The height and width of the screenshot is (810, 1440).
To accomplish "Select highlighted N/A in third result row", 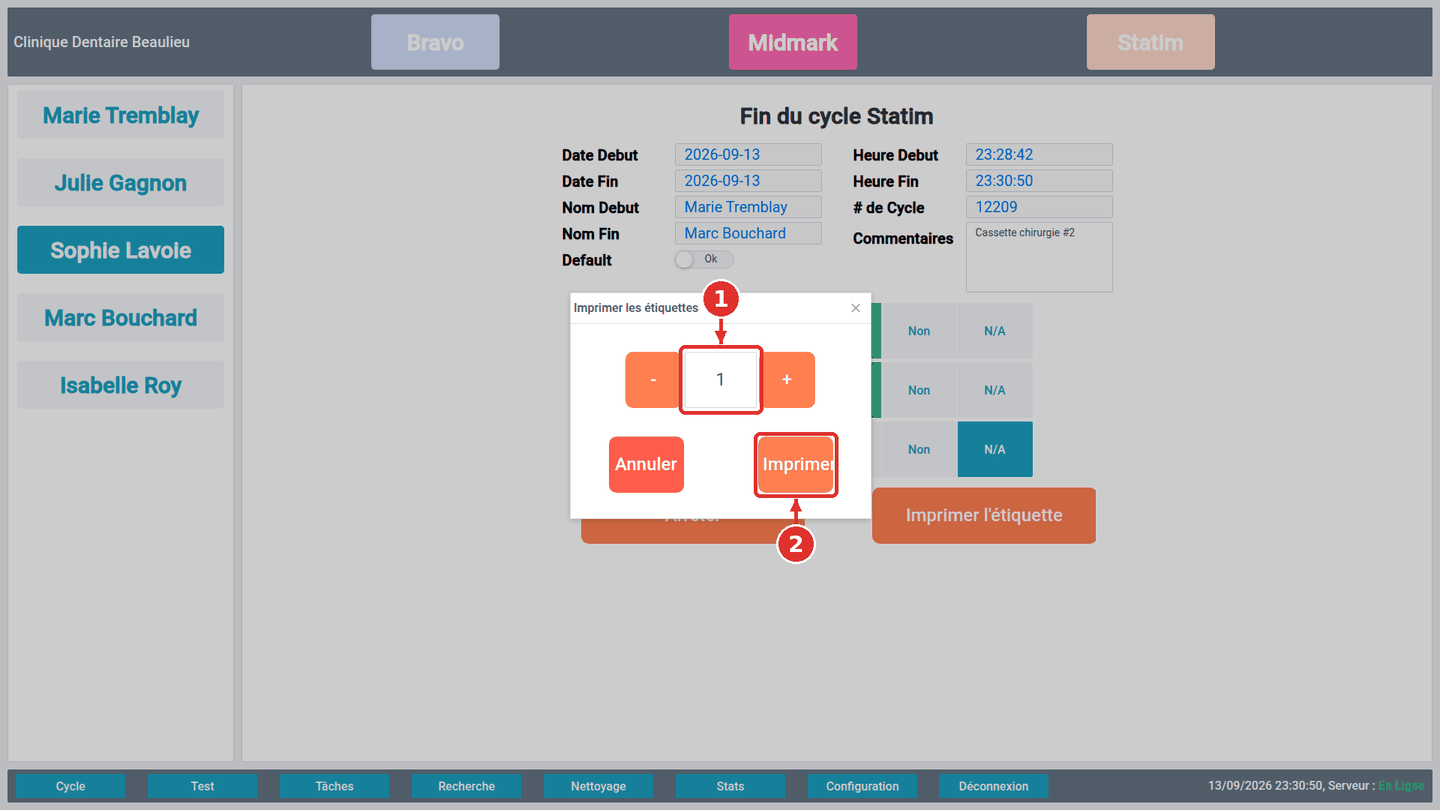I will tap(995, 449).
